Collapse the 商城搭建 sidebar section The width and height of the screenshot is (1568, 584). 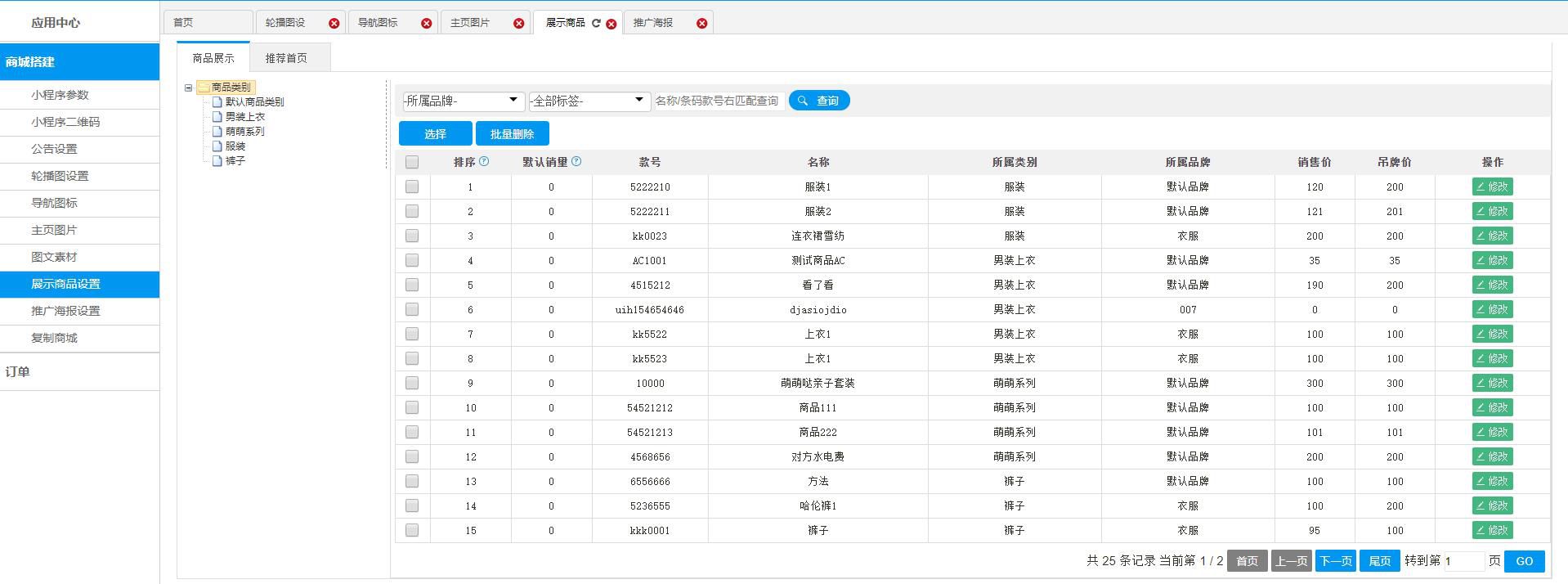[79, 61]
